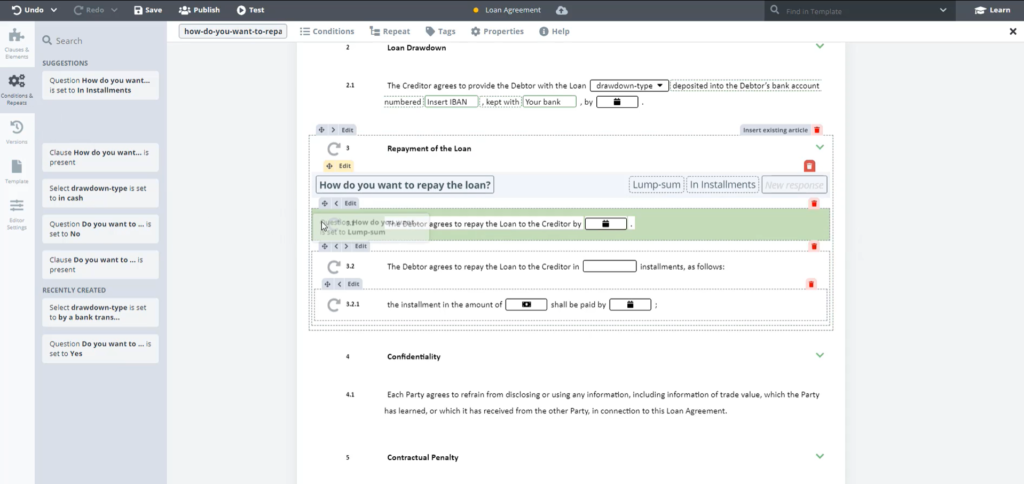Screen dimensions: 1024x484
Task: Select the Lump-sum response option
Action: (656, 185)
